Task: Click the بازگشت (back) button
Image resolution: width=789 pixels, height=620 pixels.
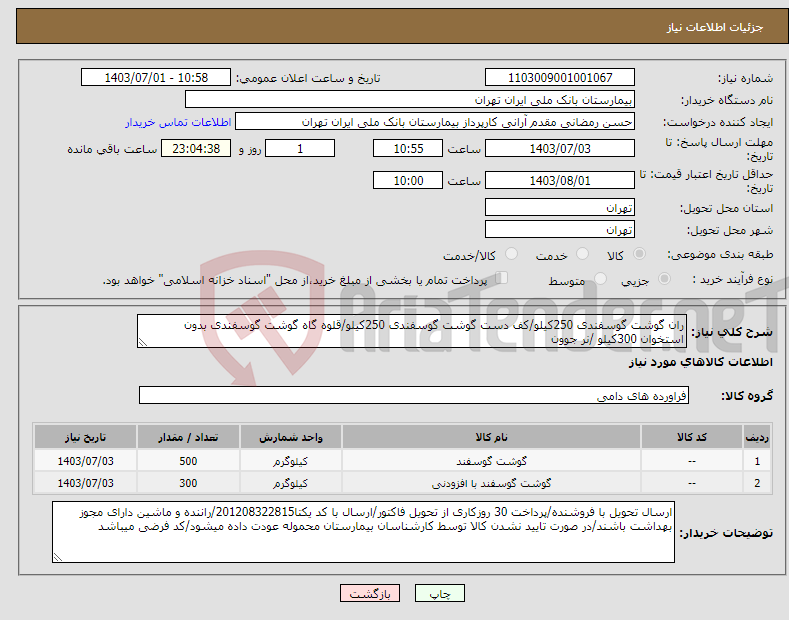Action: click(370, 593)
